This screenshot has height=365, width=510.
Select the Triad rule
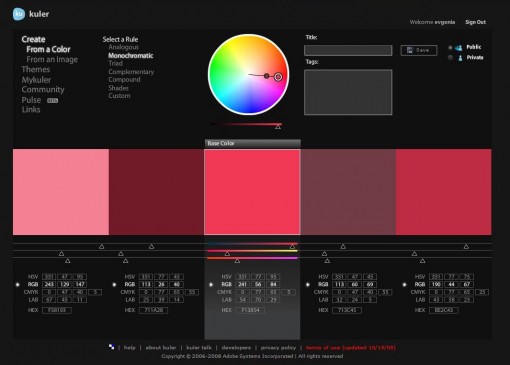pos(115,63)
